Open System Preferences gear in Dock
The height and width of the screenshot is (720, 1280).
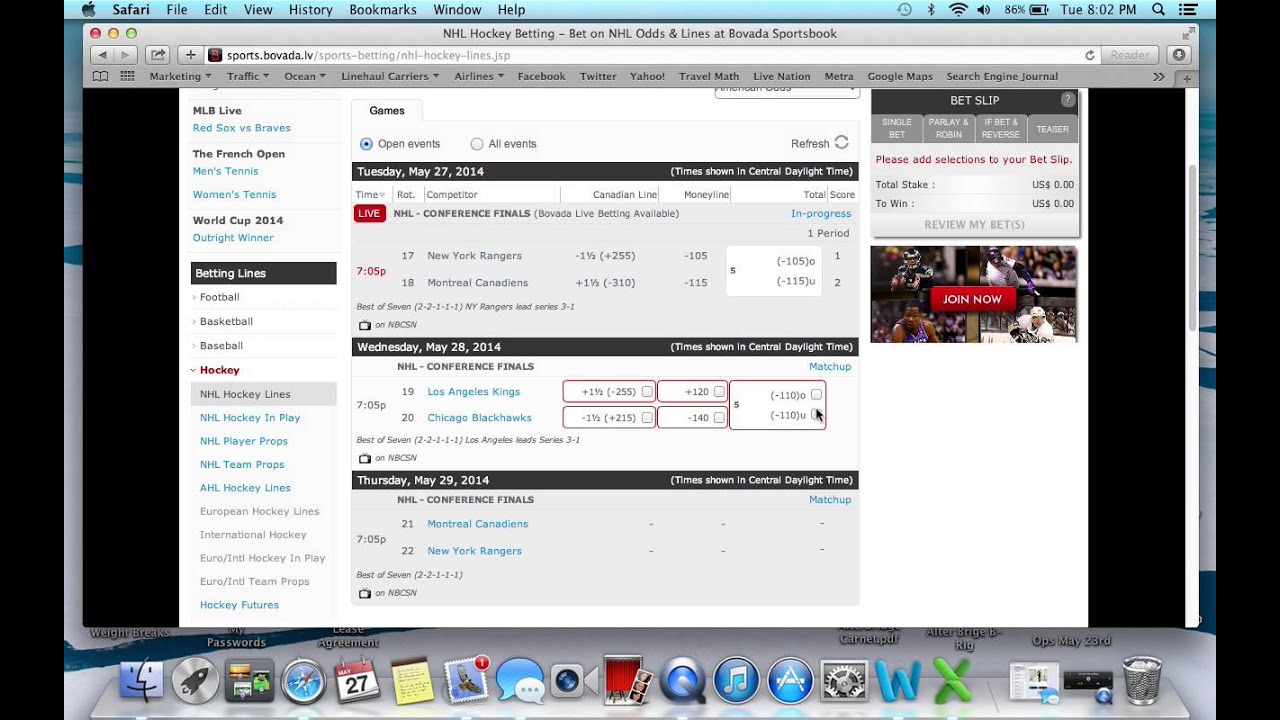844,682
